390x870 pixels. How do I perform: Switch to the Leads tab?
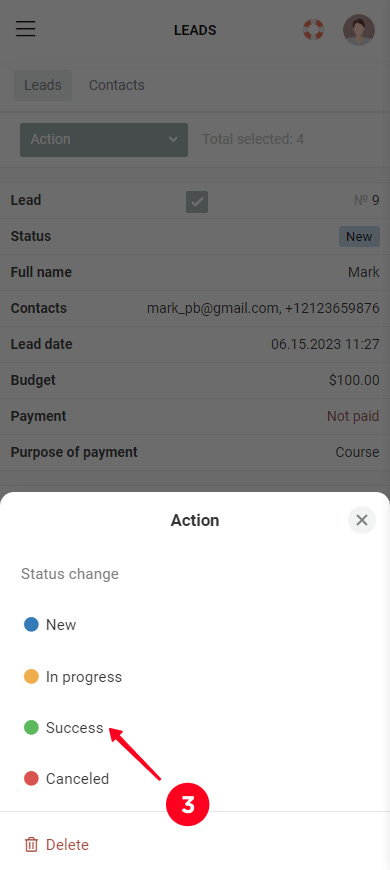43,85
